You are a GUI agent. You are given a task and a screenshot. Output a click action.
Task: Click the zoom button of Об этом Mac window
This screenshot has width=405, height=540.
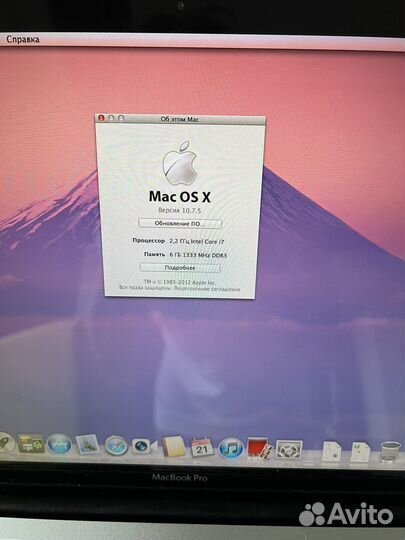pos(121,118)
